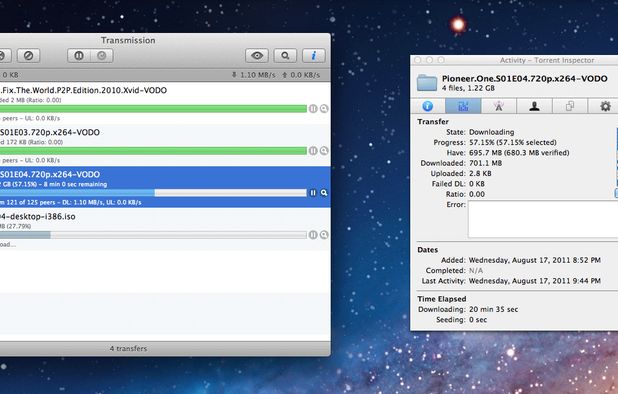Open Quick Look with the eye icon
618x394 pixels.
[257, 56]
